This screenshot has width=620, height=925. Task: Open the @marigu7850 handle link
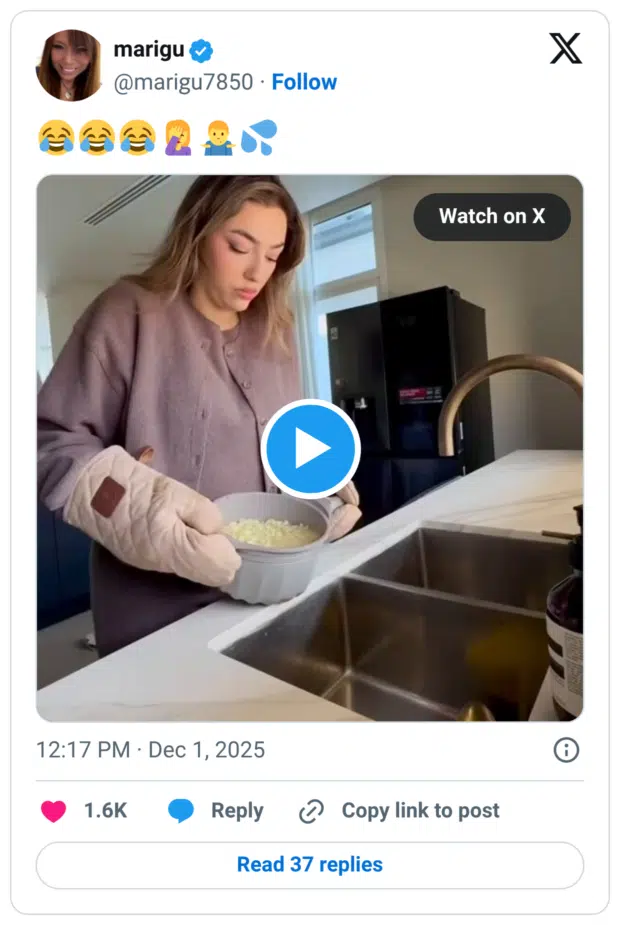click(x=183, y=82)
